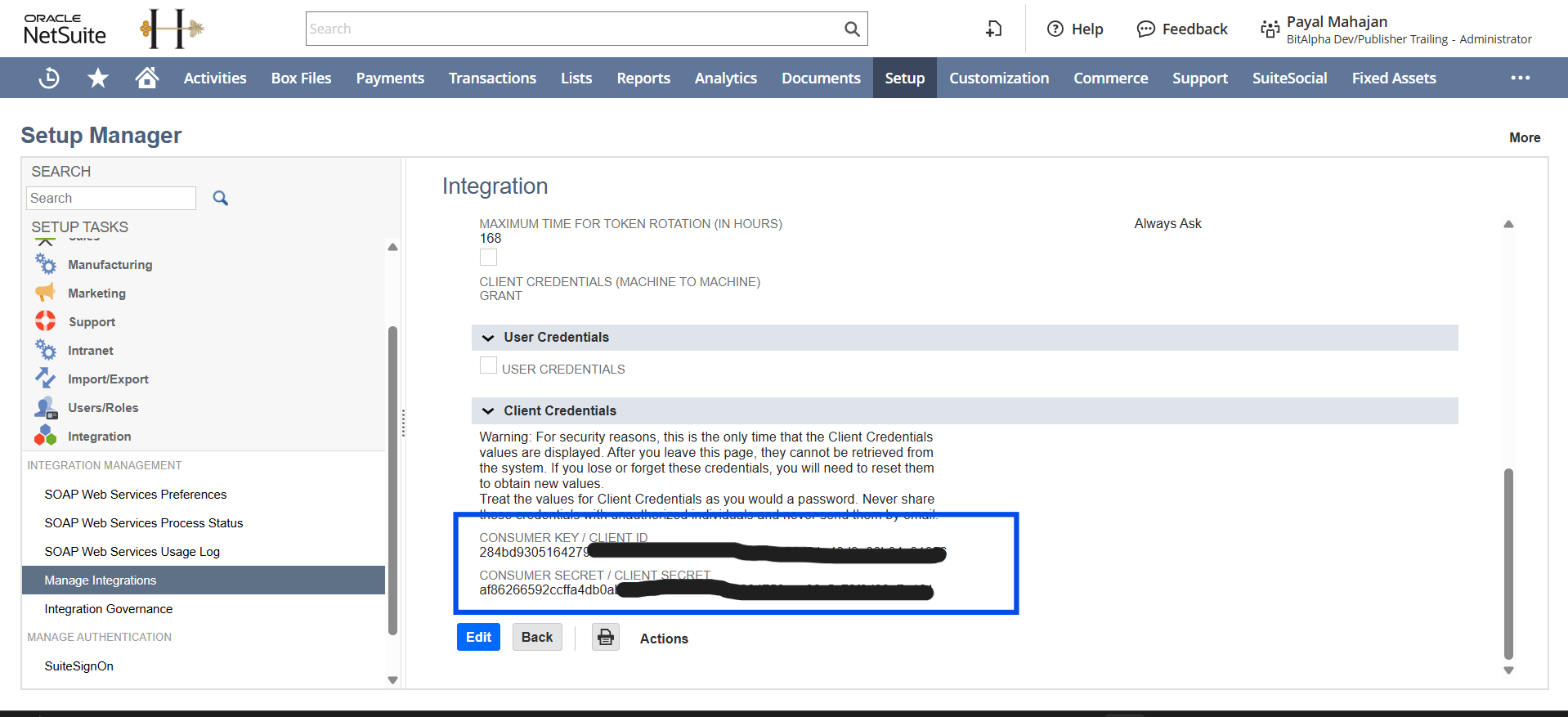
Task: Open the More menu at the top right
Action: coord(1525,137)
